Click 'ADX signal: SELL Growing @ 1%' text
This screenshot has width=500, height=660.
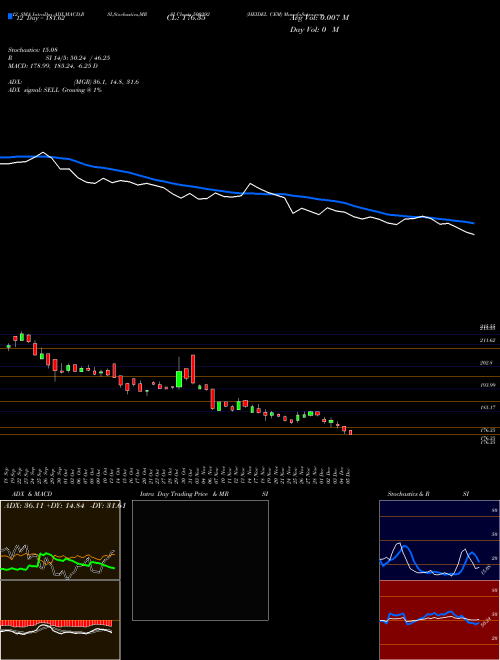[55, 90]
